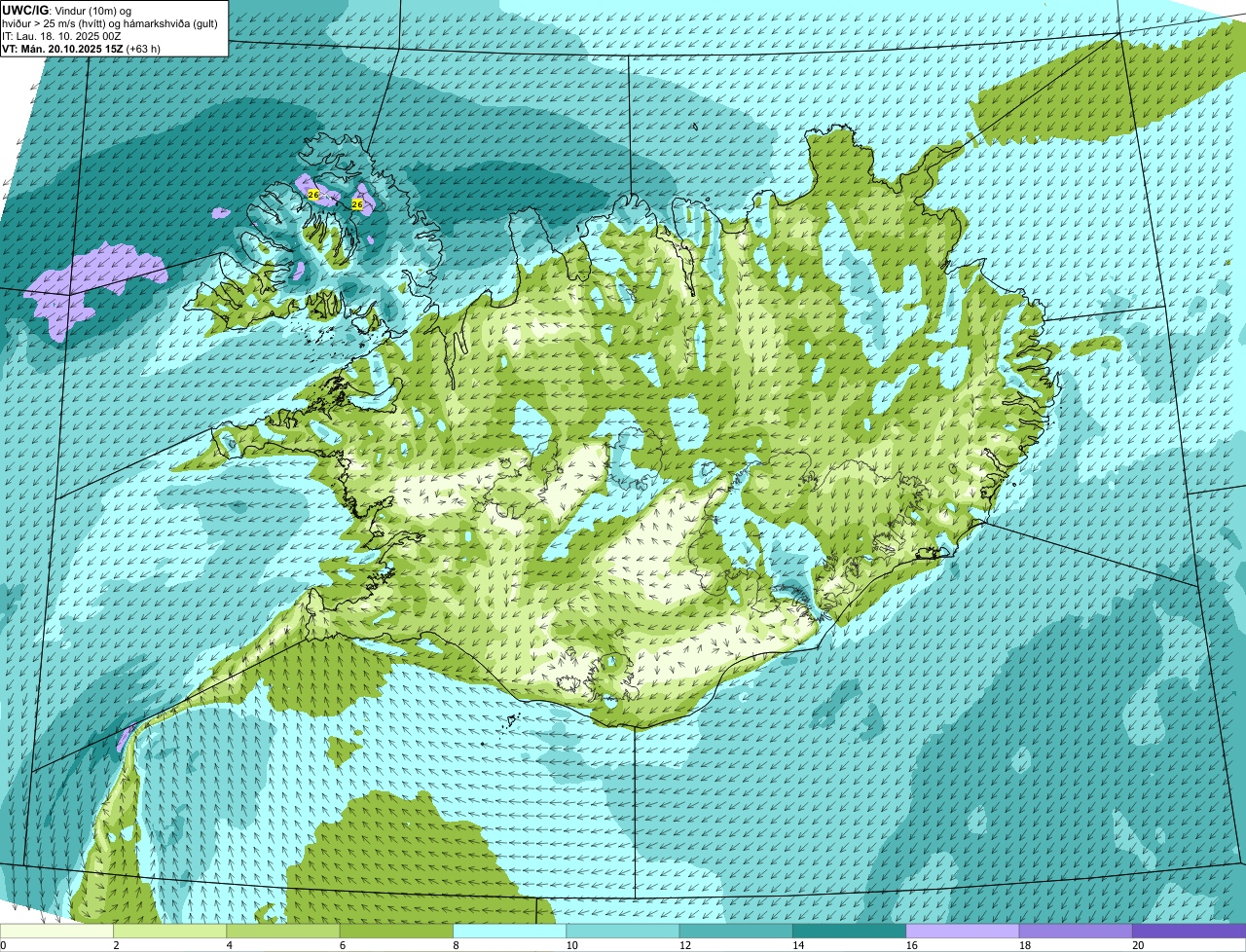Select the 18–20 m/s medium purple swatch
The height and width of the screenshot is (952, 1246).
1076,931
